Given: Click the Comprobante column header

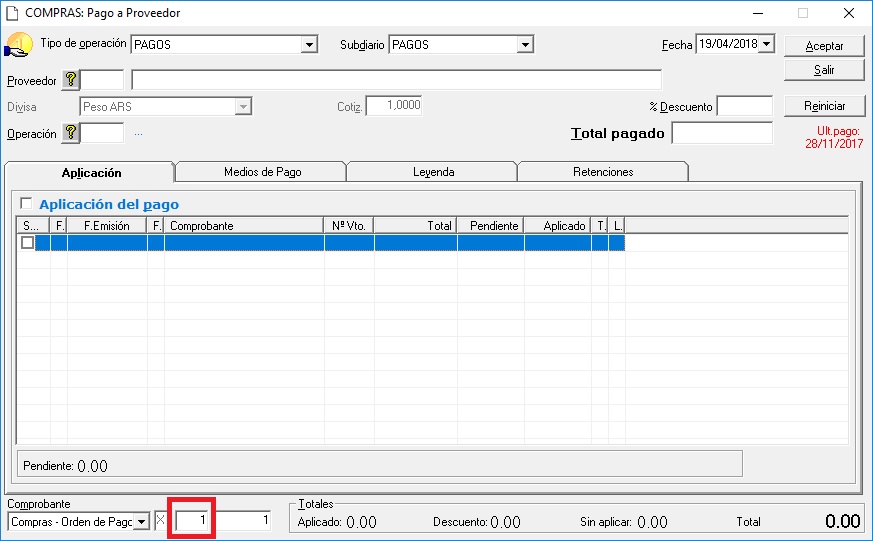Looking at the screenshot, I should coord(244,226).
